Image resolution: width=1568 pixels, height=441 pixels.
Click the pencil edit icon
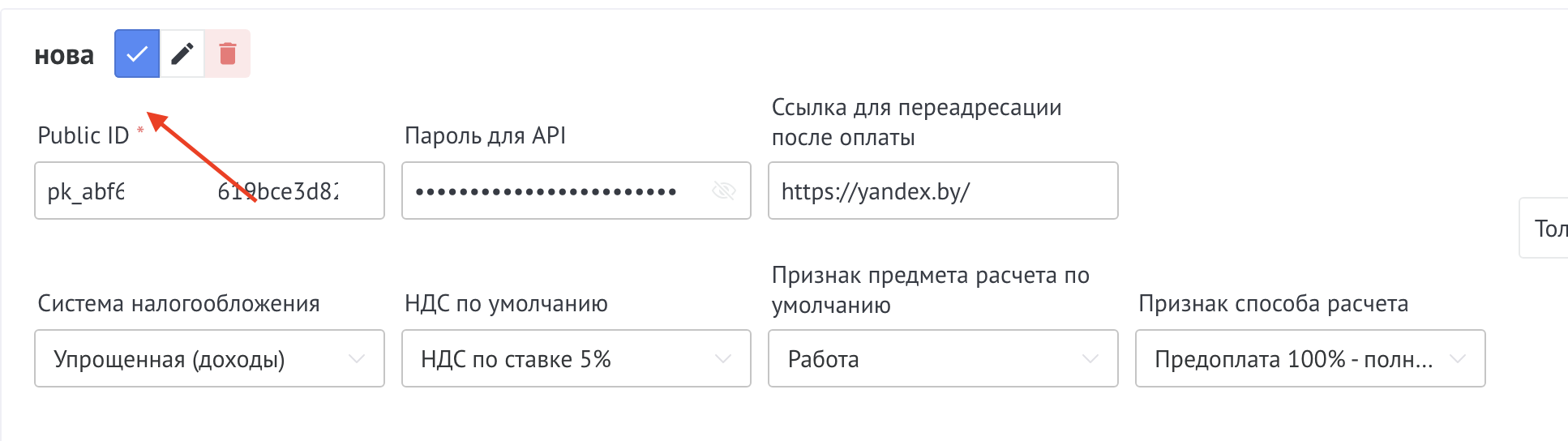pyautogui.click(x=182, y=54)
